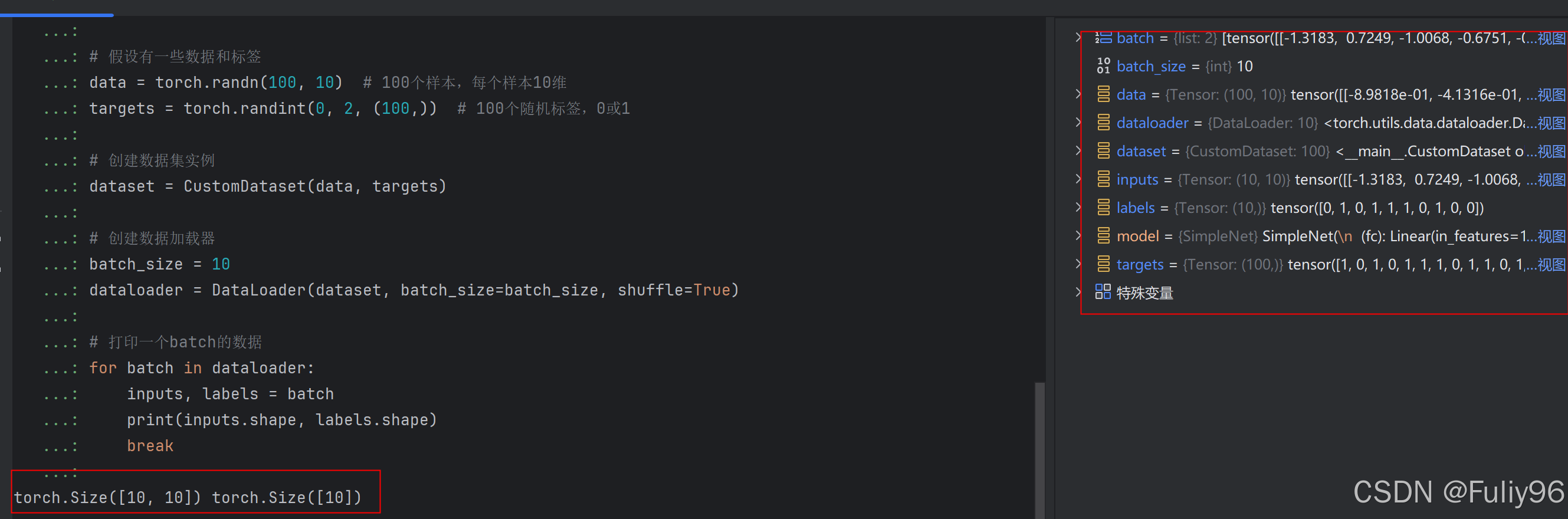Click the torch.Size output line in console
The image size is (1568, 519).
coord(188,497)
